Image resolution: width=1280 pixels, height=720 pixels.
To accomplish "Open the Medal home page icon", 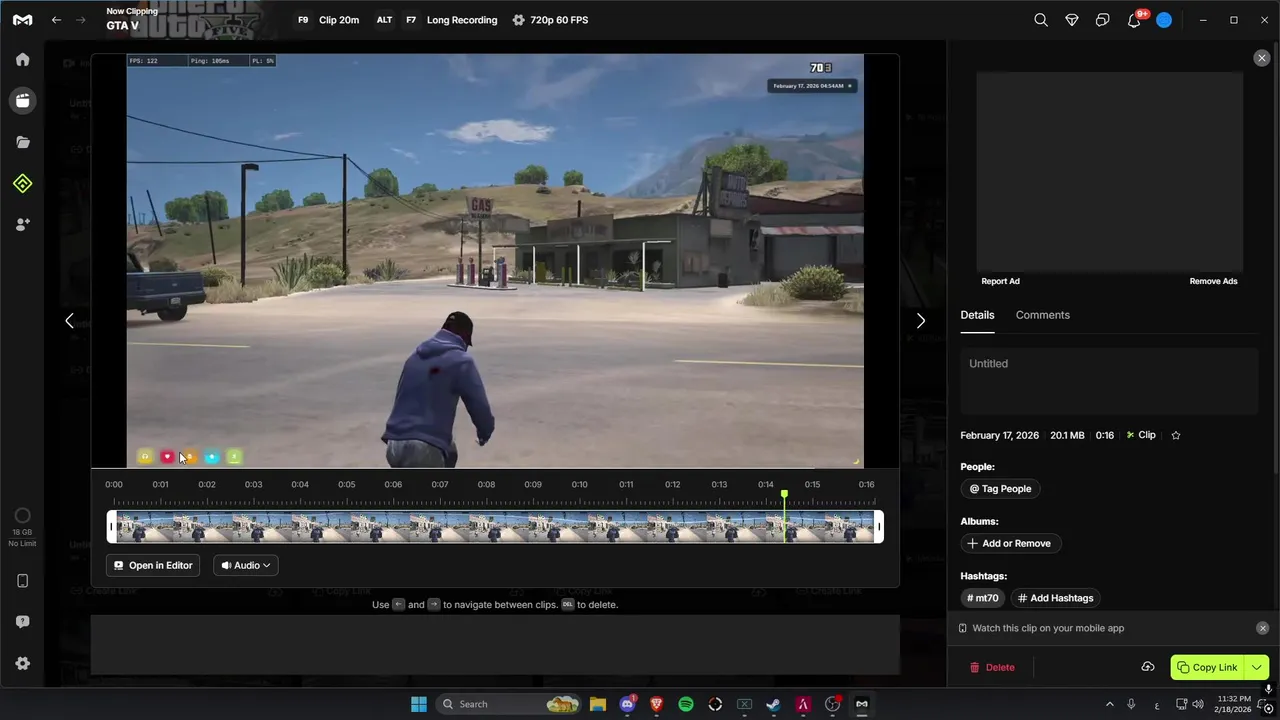I will click(22, 59).
